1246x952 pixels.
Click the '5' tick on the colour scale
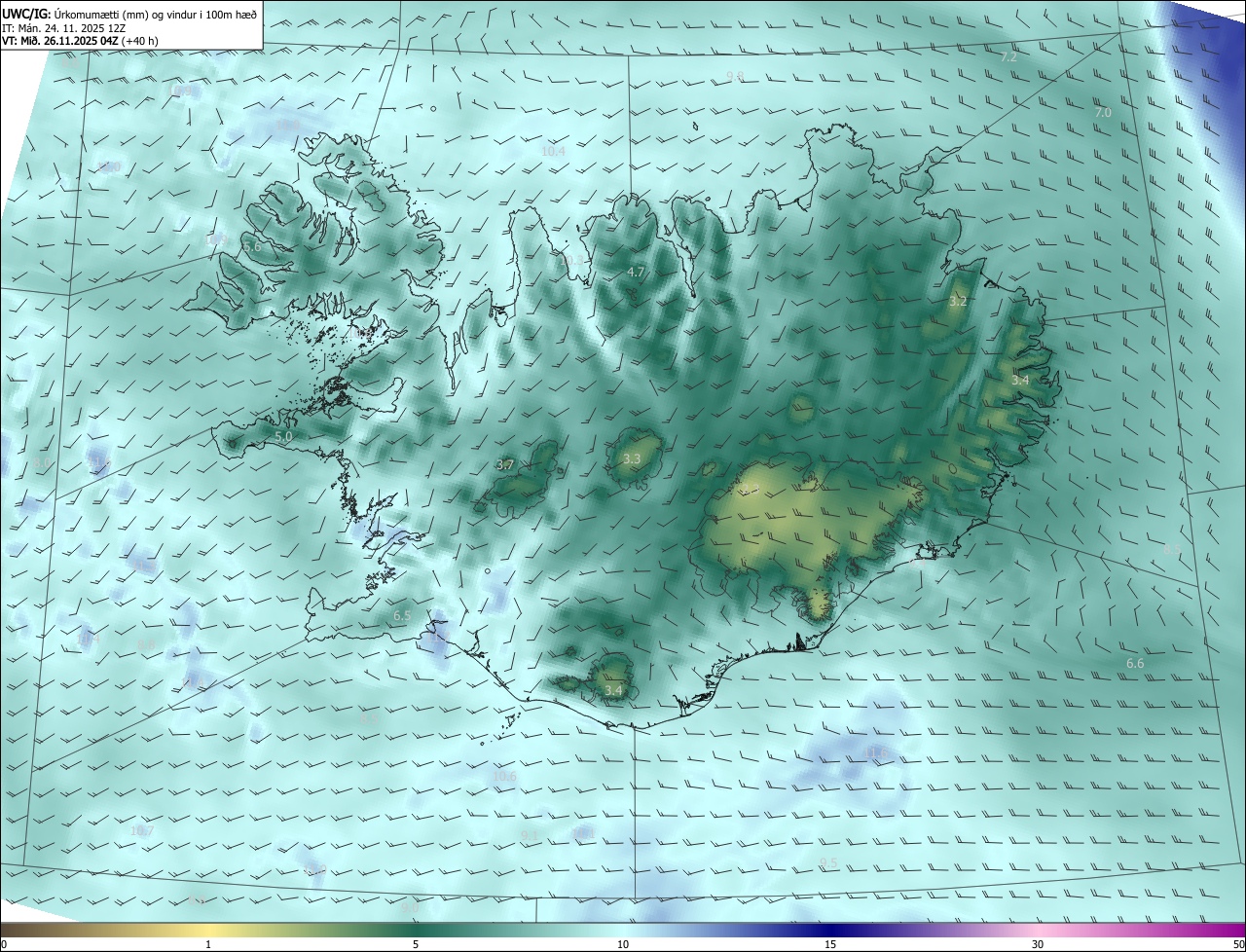tap(416, 944)
